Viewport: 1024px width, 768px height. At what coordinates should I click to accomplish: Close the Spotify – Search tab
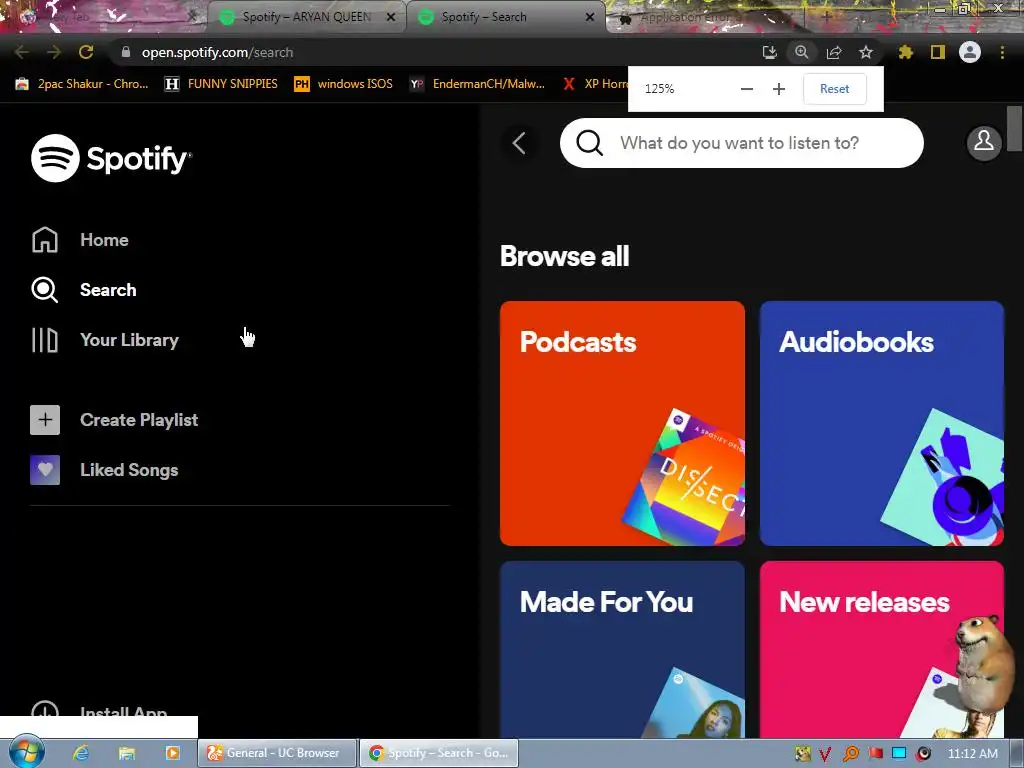(590, 18)
